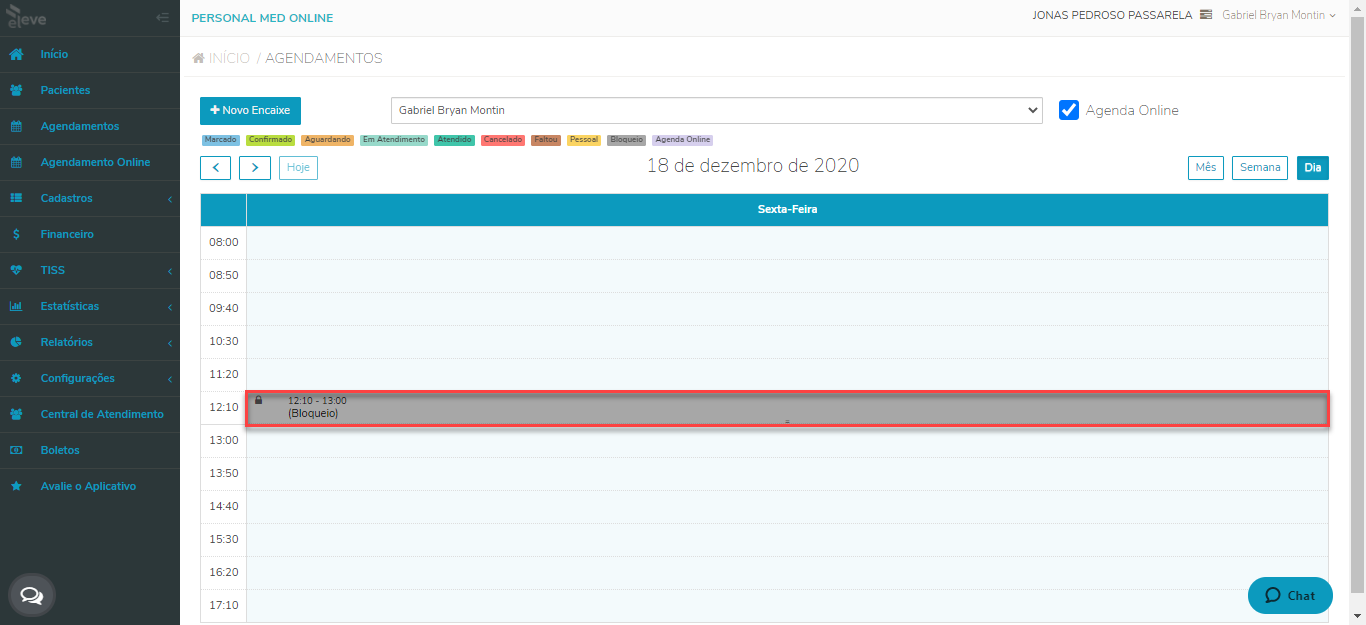Image resolution: width=1366 pixels, height=625 pixels.
Task: Click the Aguardando status legend swatch
Action: tap(327, 140)
